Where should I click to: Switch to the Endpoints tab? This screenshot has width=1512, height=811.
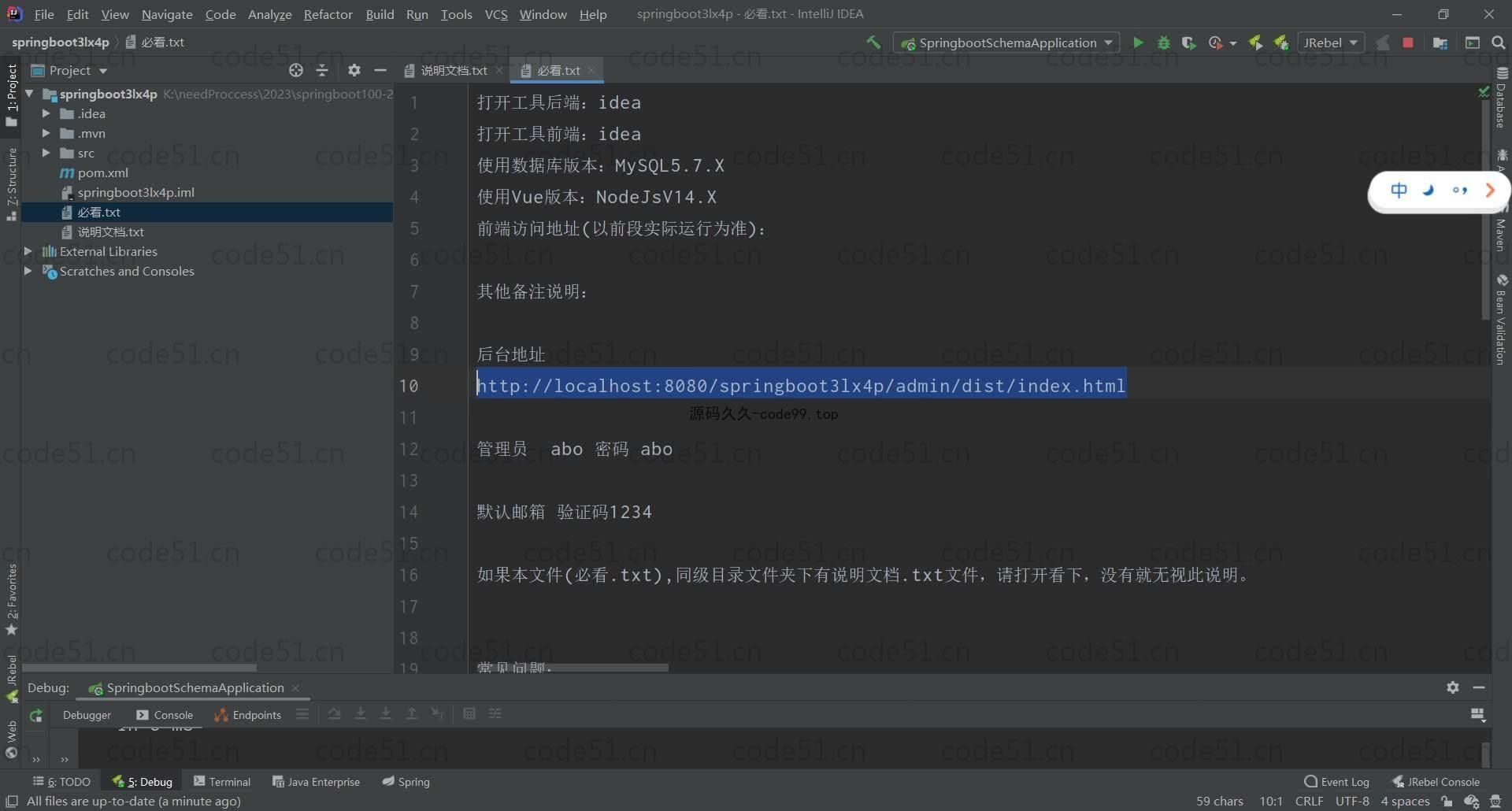tap(247, 715)
